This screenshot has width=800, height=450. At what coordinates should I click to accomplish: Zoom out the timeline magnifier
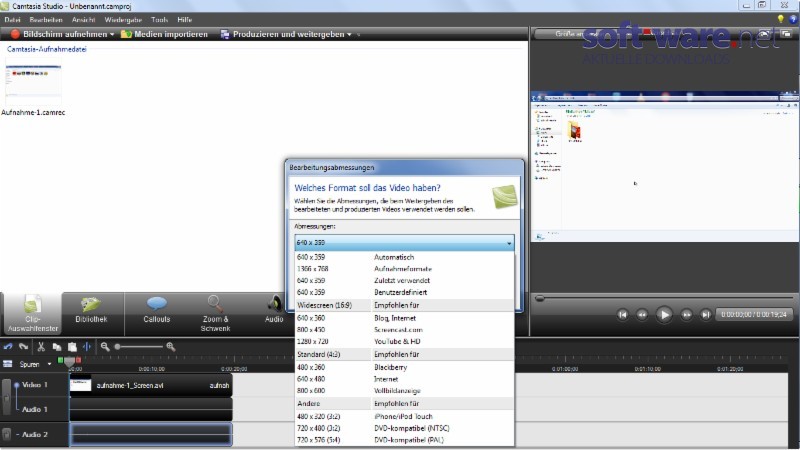click(105, 347)
